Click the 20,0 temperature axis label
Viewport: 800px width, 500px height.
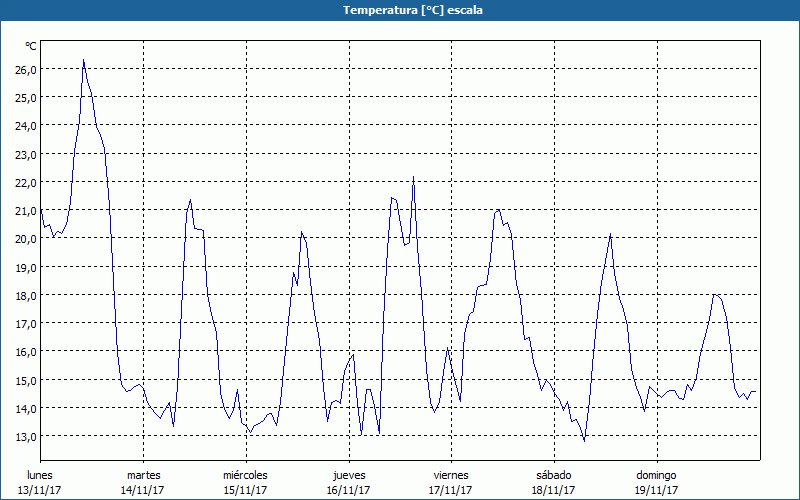(26, 239)
